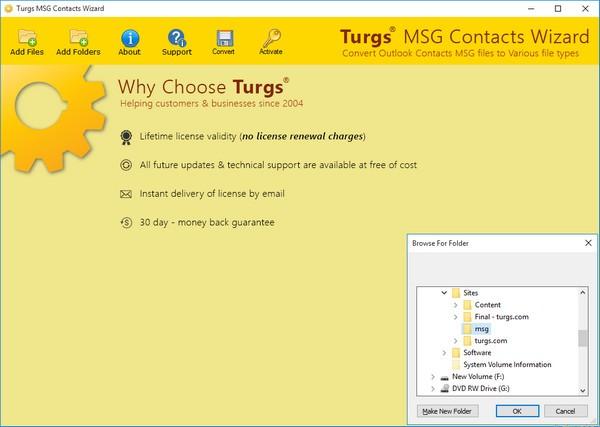Click the Turgs app icon in title bar
Image resolution: width=600 pixels, height=427 pixels.
[8, 8]
